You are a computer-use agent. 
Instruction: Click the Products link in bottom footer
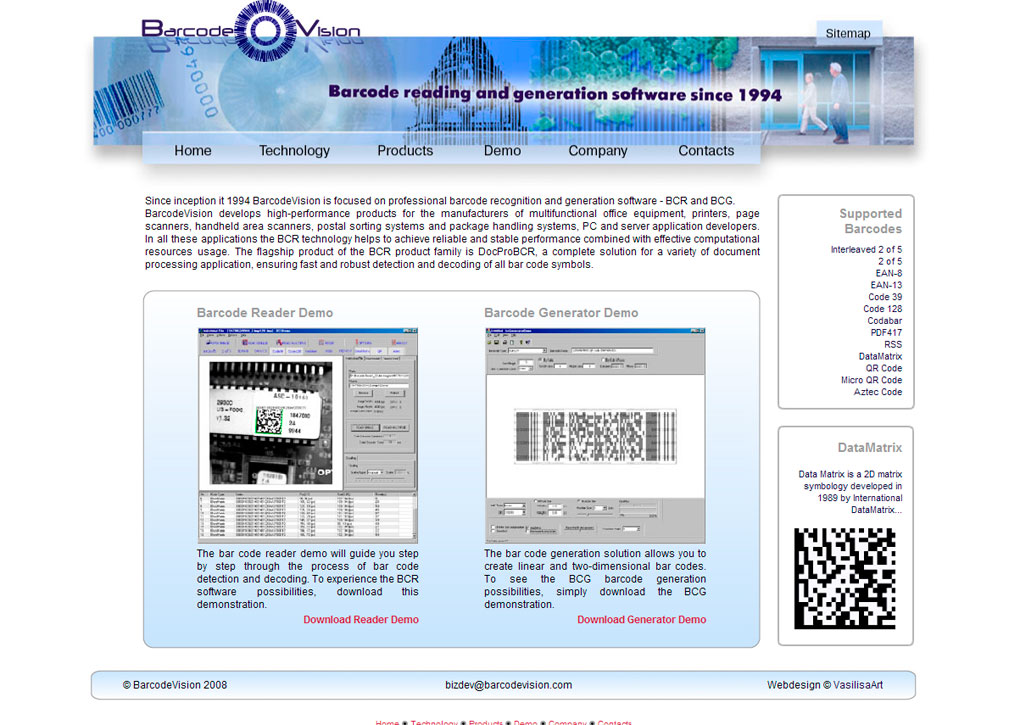pyautogui.click(x=486, y=722)
